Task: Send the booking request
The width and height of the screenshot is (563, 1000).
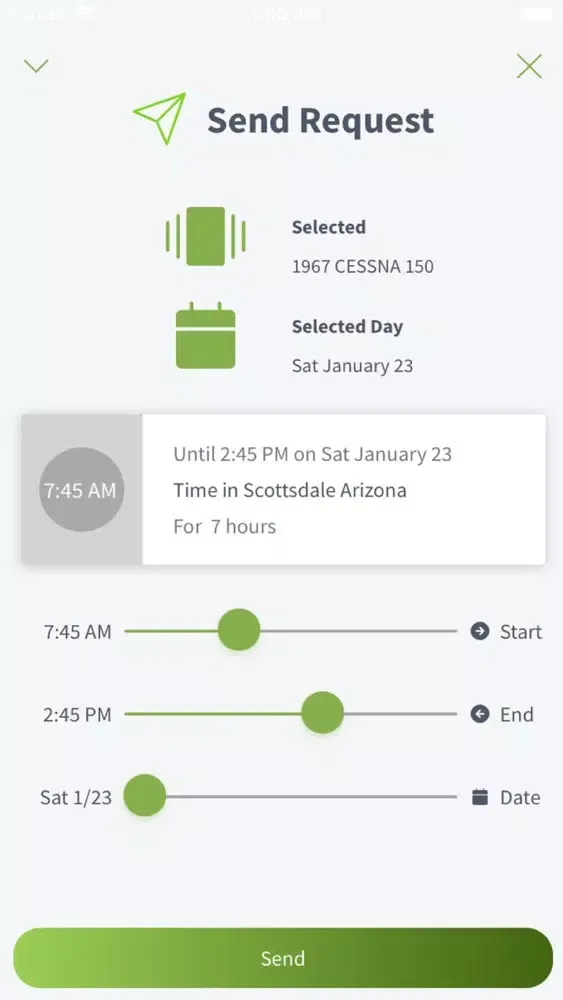Action: [x=282, y=958]
